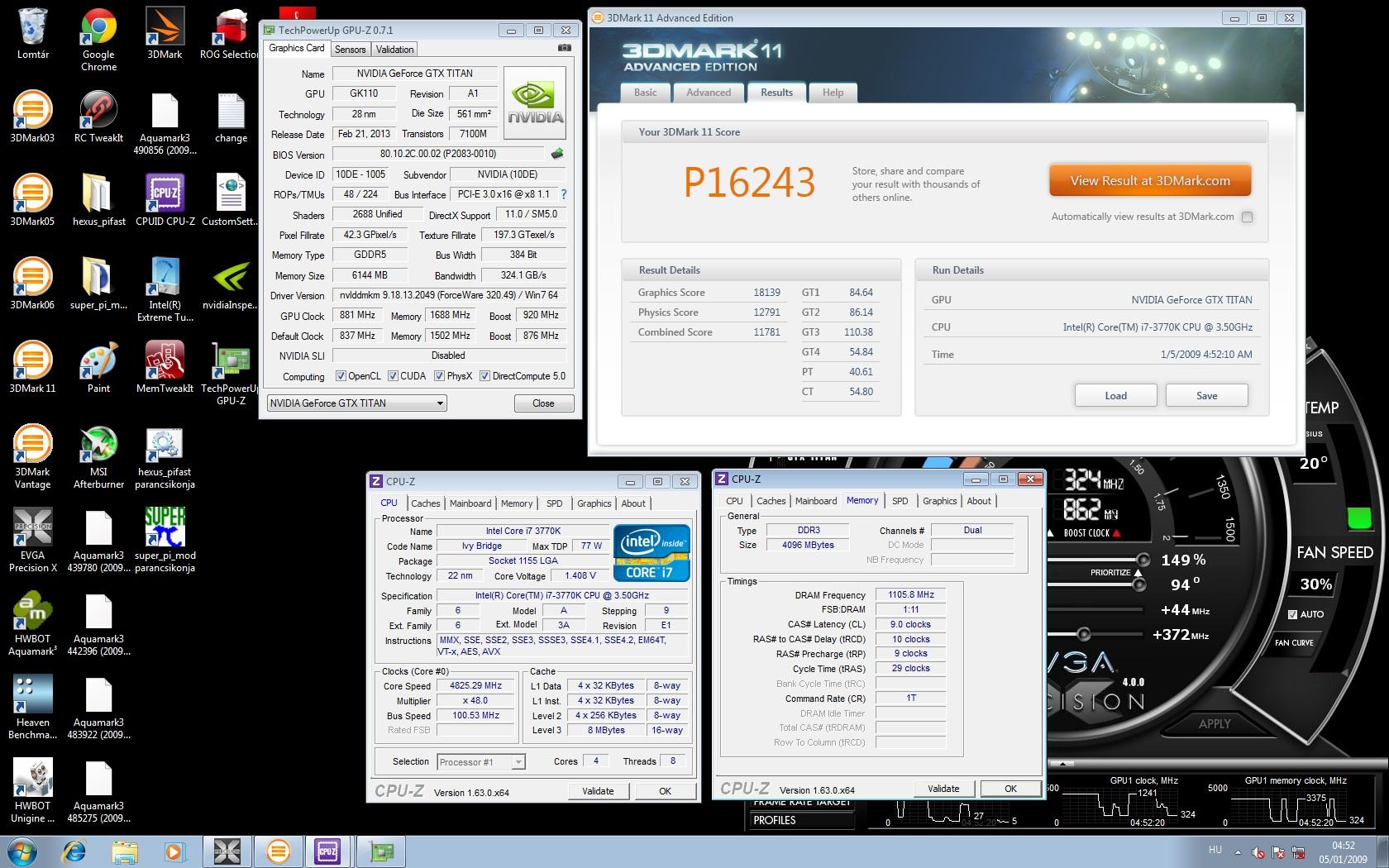Viewport: 1389px width, 868px height.
Task: Toggle the CUDA checkbox in GPU-Z
Action: click(393, 376)
